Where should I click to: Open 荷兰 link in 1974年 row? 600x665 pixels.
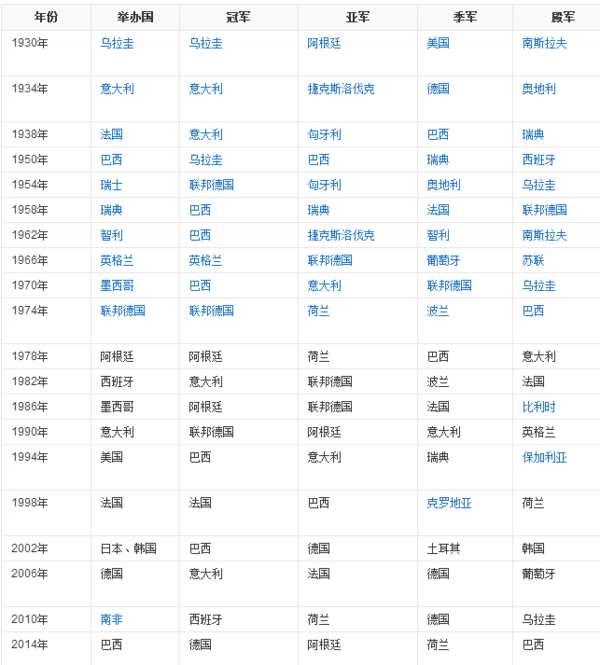click(318, 311)
